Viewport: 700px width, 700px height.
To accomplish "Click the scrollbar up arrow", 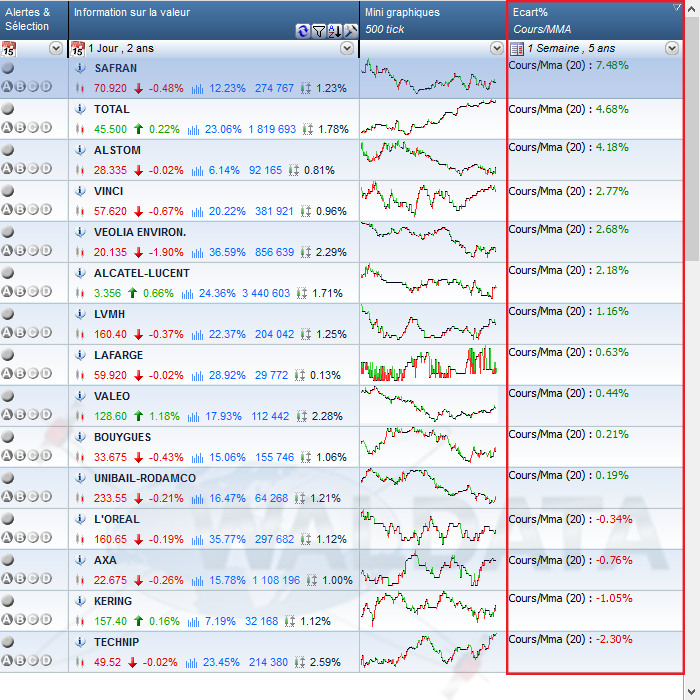I will click(692, 8).
